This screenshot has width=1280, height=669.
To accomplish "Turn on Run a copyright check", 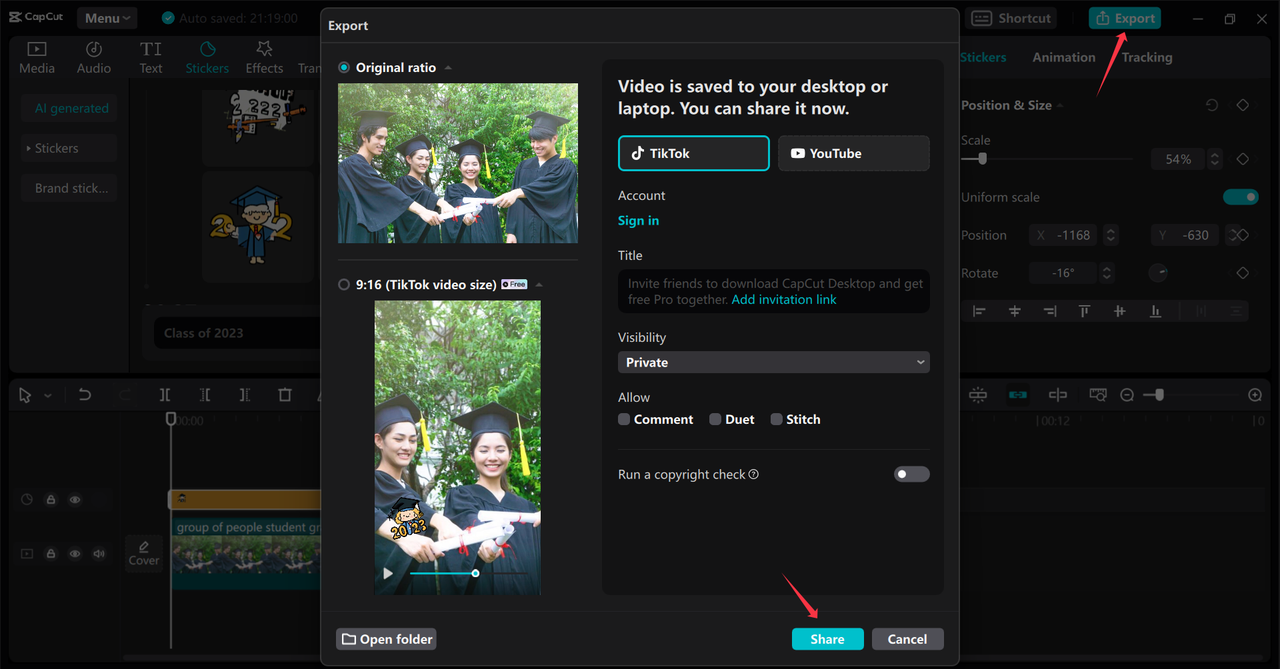I will point(911,474).
